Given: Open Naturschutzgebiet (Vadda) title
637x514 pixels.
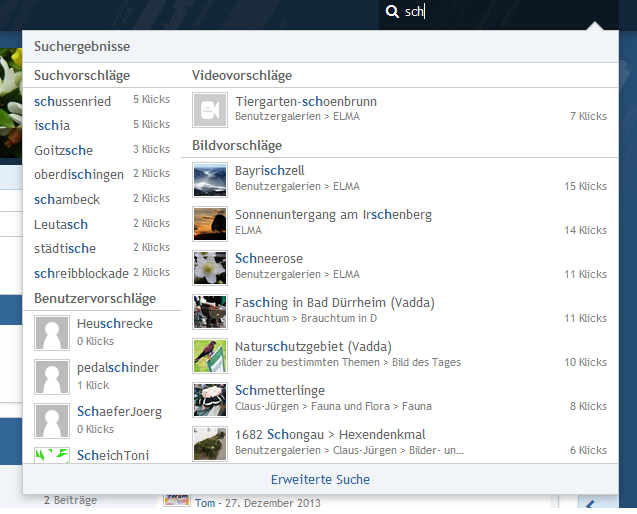Looking at the screenshot, I should [313, 347].
